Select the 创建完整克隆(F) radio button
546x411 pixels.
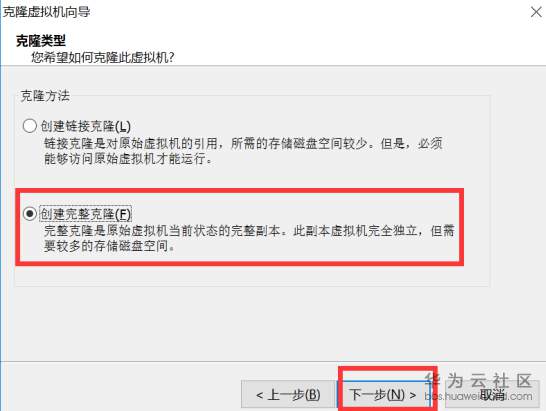pyautogui.click(x=30, y=213)
